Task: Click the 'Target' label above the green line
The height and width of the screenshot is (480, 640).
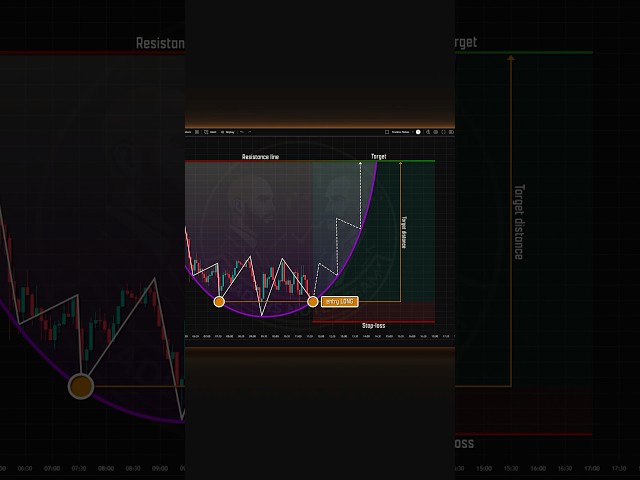Action: 378,156
